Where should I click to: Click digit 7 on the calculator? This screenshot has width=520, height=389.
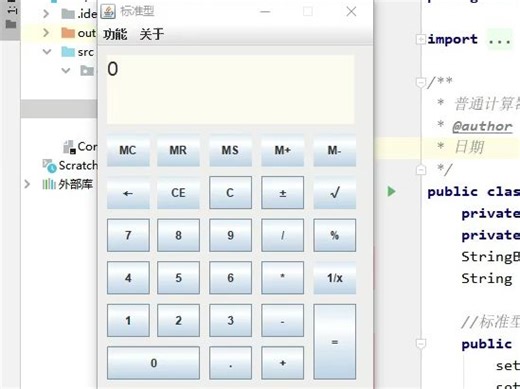[x=128, y=235]
